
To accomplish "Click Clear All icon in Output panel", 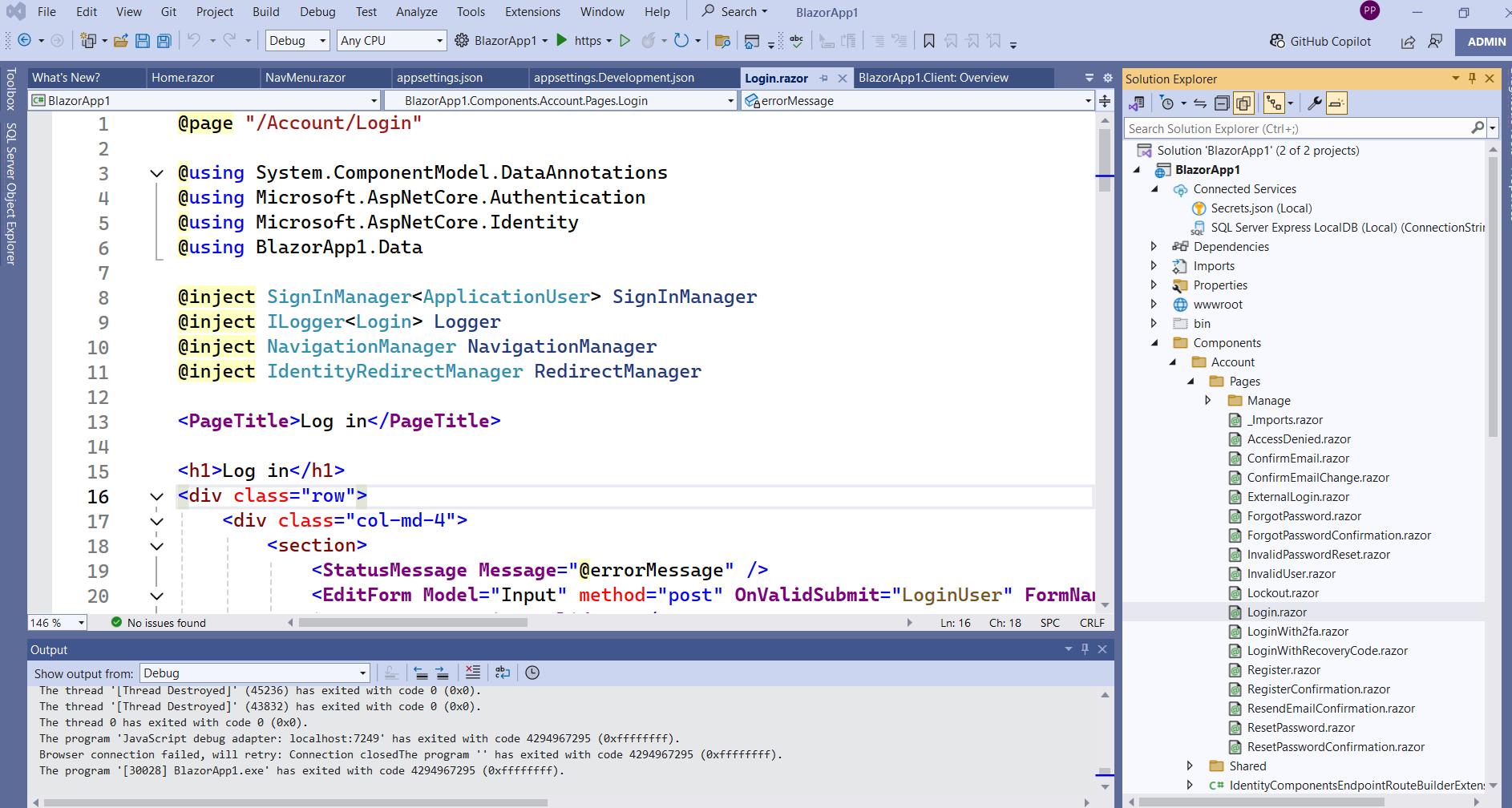I will 473,673.
